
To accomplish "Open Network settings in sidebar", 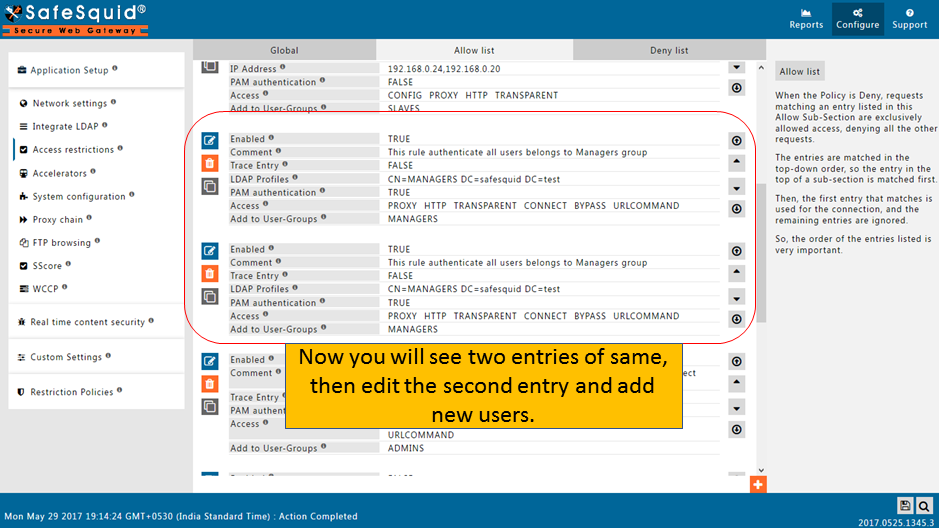I will tap(69, 103).
